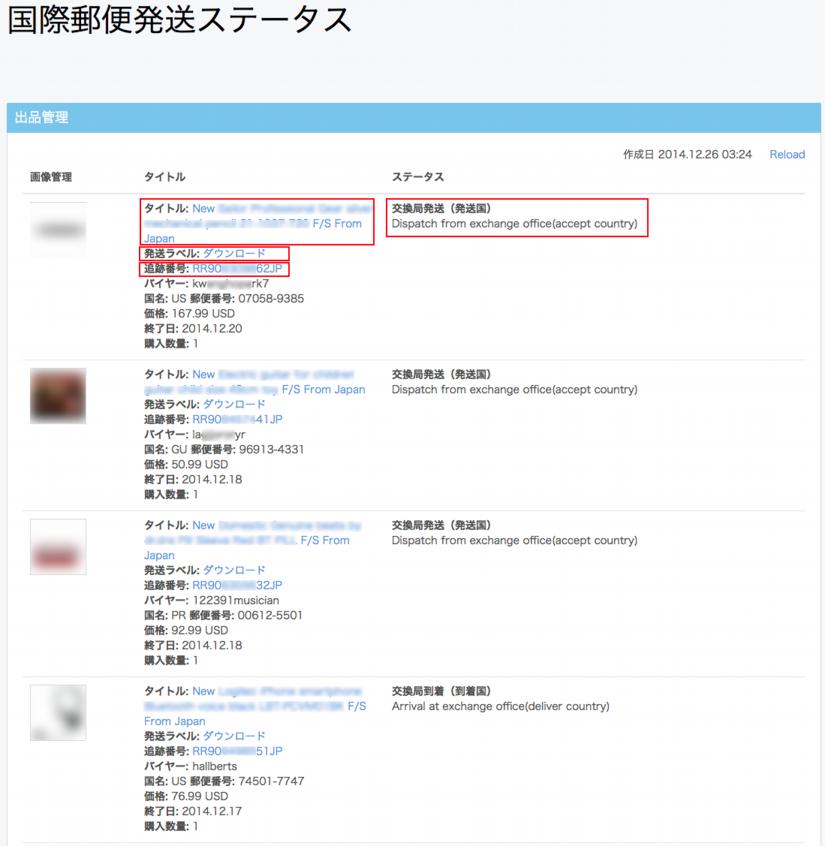Download shipping label for the GU order
Image resolution: width=825 pixels, height=846 pixels.
[234, 405]
